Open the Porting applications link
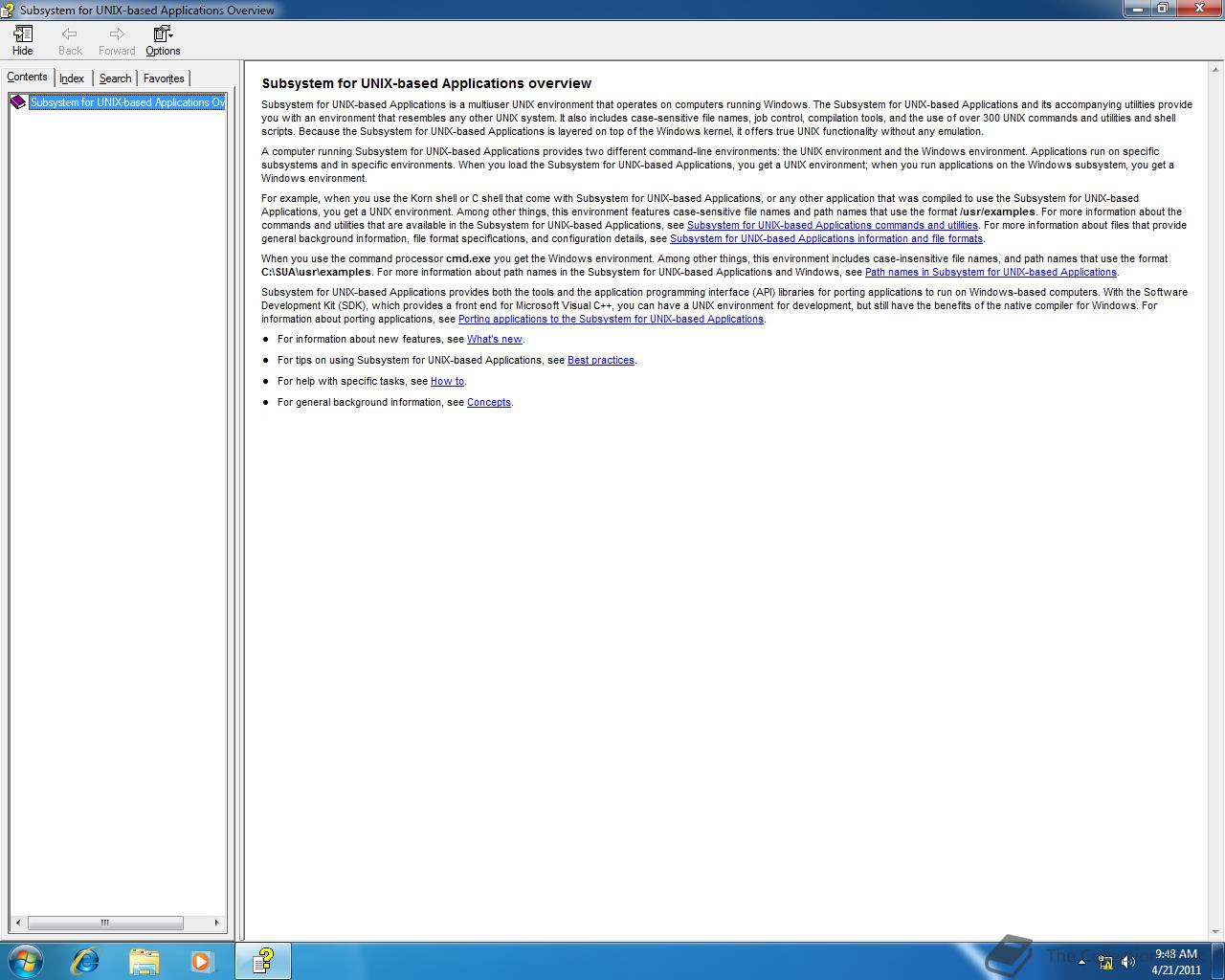This screenshot has width=1225, height=980. point(611,319)
